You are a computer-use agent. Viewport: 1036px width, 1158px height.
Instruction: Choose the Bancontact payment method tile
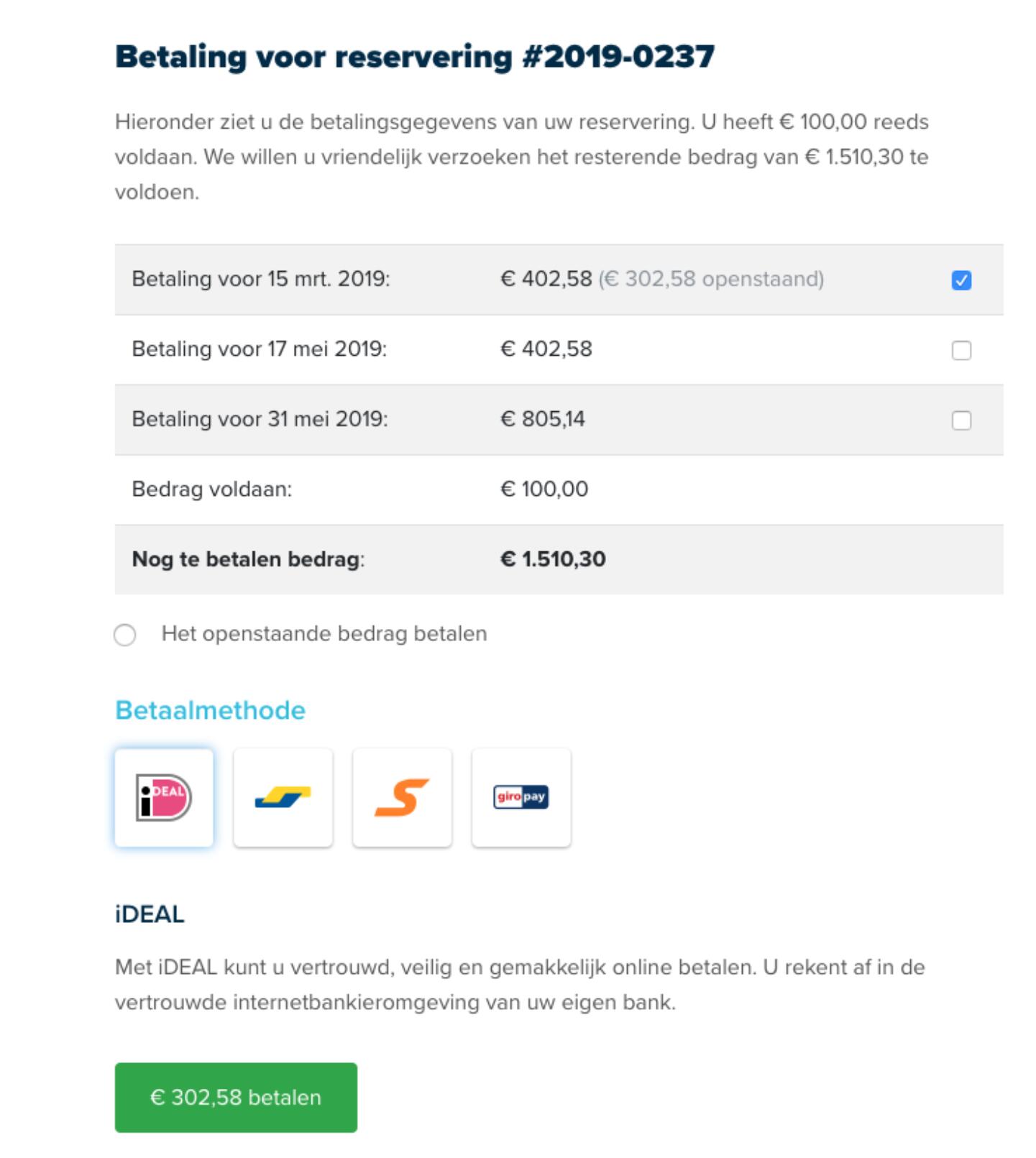pyautogui.click(x=283, y=797)
